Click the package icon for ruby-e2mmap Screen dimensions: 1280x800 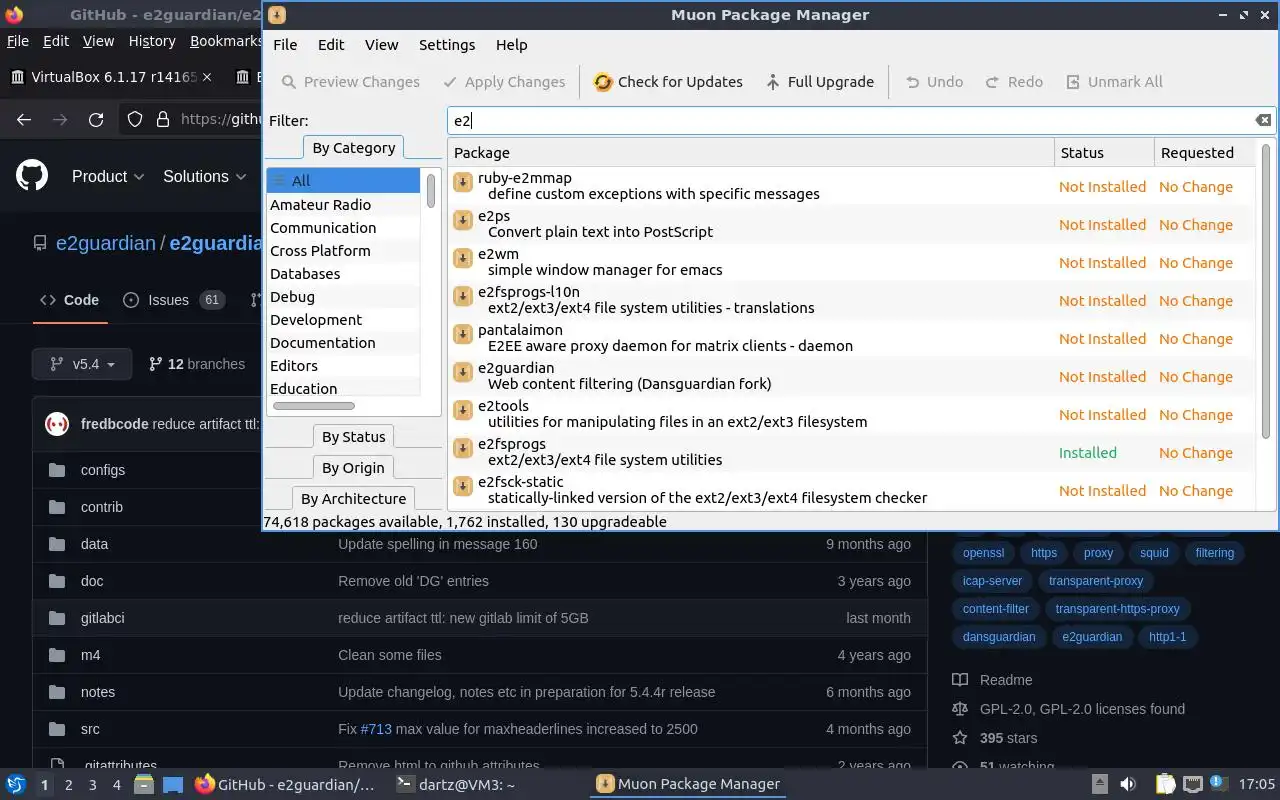463,182
